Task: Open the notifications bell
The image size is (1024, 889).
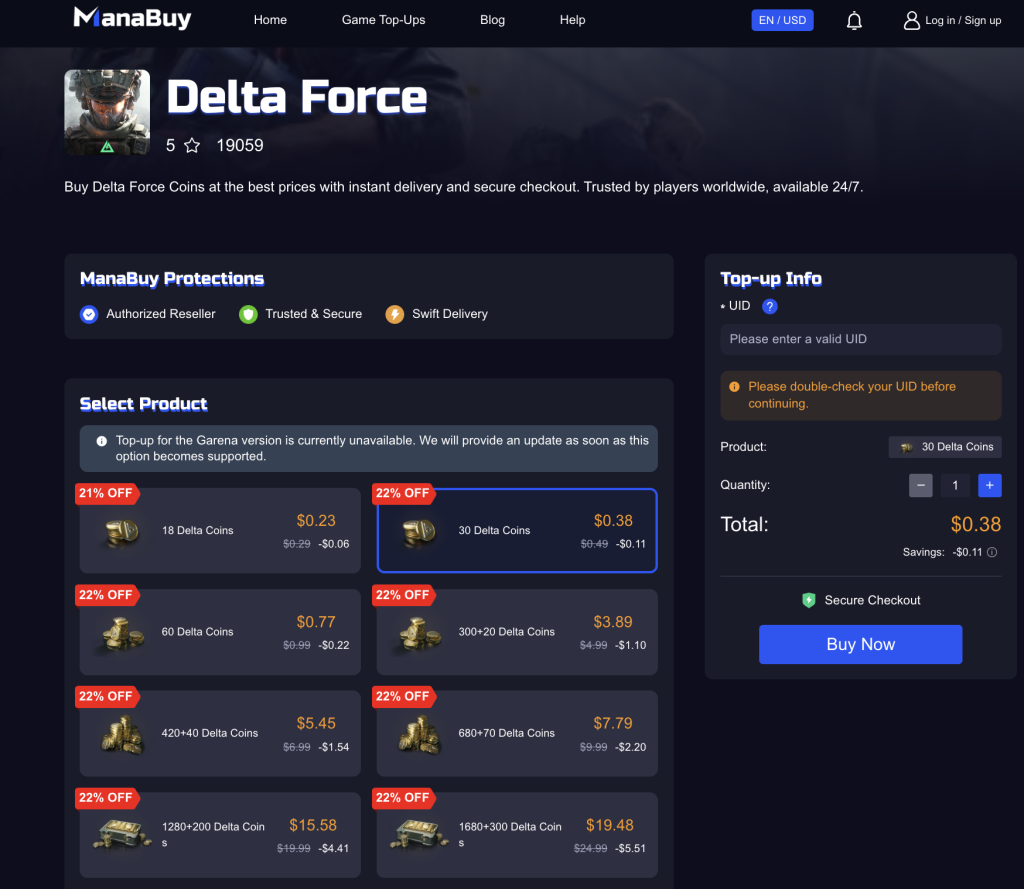Action: (x=854, y=20)
